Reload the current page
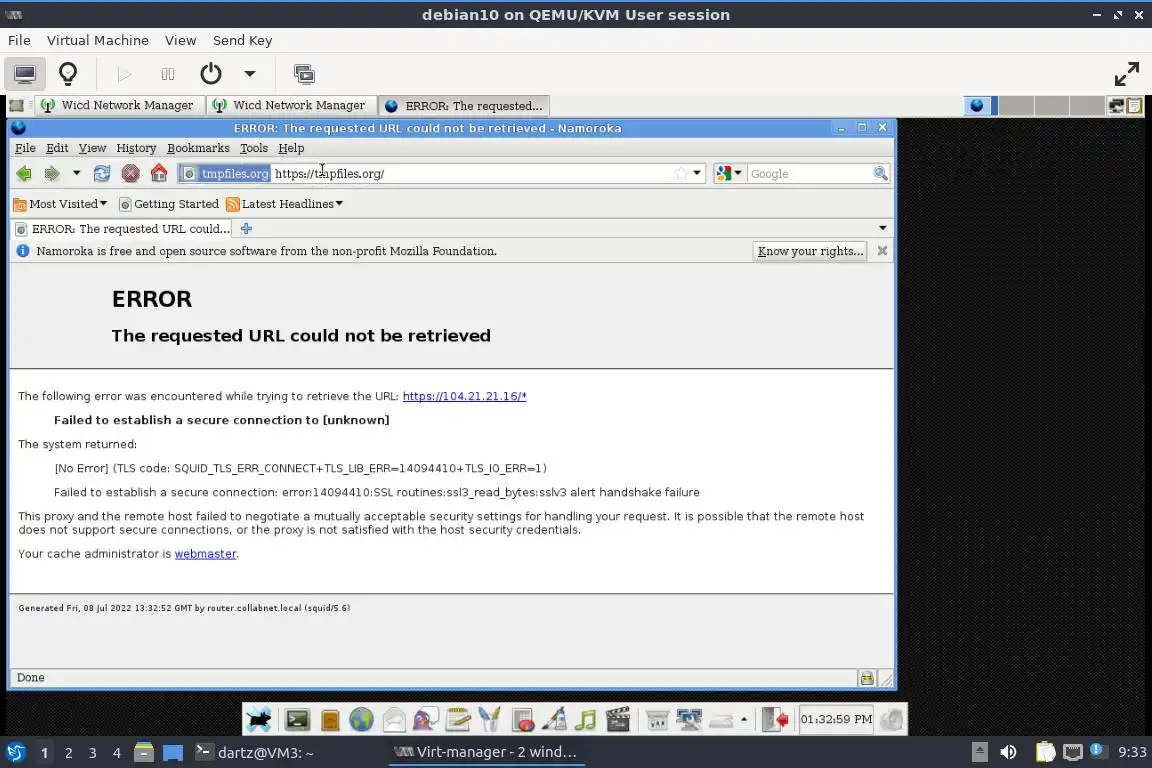 [101, 173]
